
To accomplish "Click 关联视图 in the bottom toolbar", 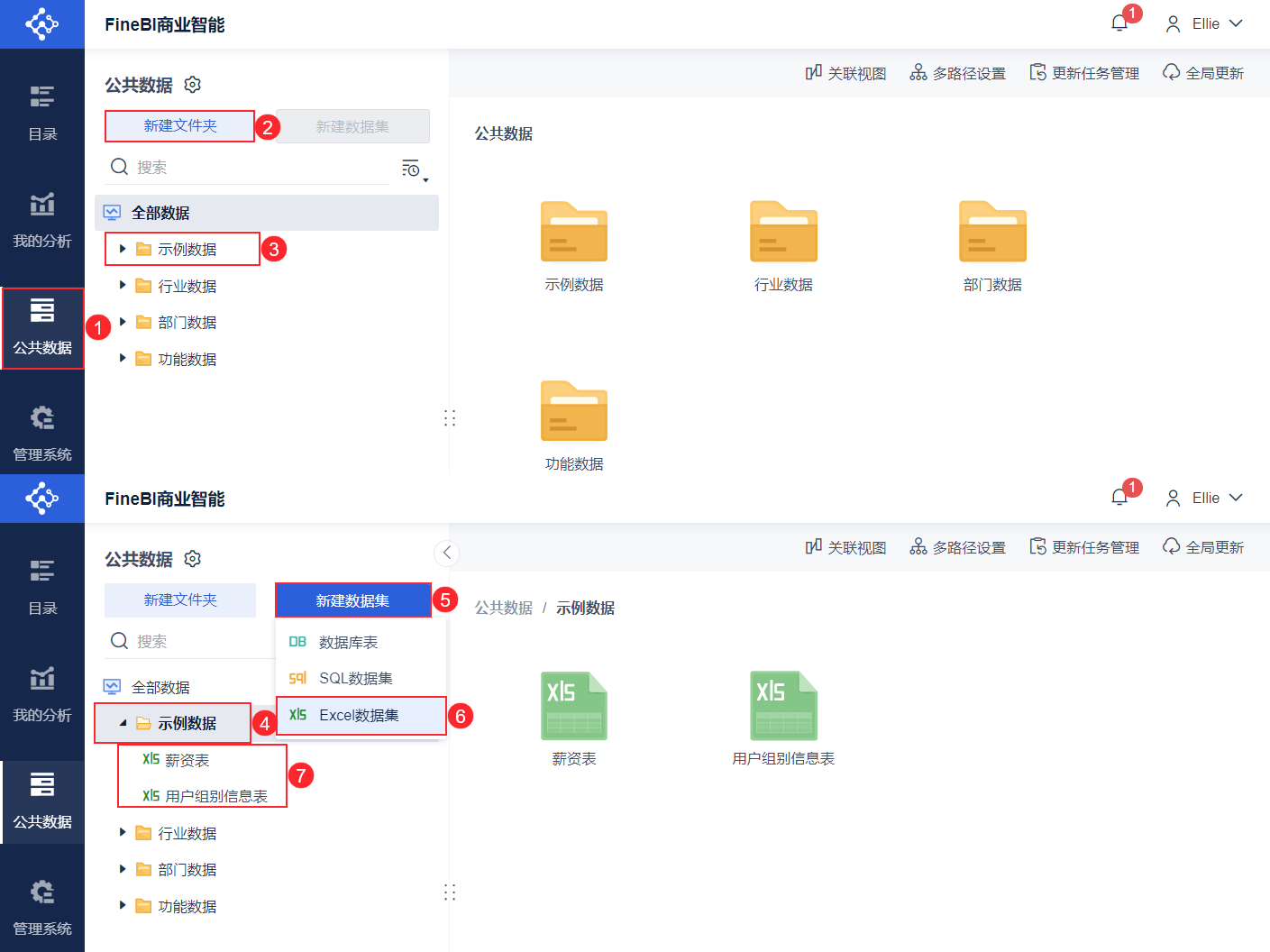I will [845, 547].
